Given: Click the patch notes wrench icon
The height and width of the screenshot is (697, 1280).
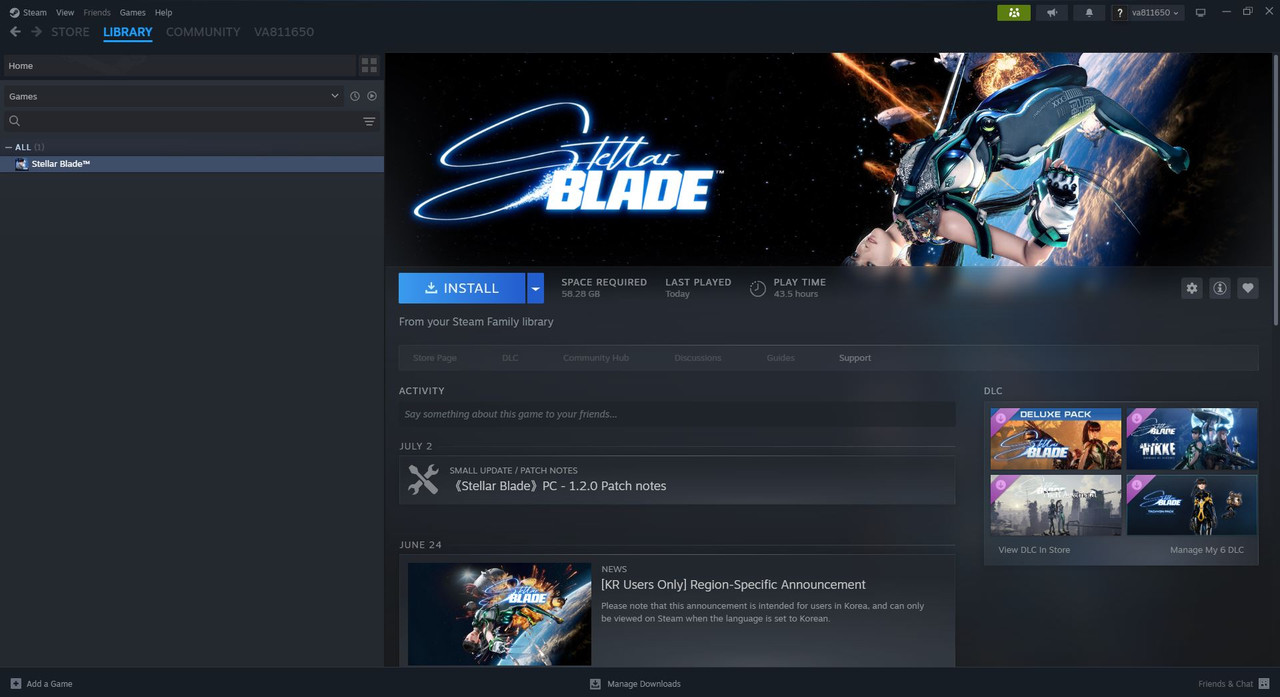Looking at the screenshot, I should 423,480.
